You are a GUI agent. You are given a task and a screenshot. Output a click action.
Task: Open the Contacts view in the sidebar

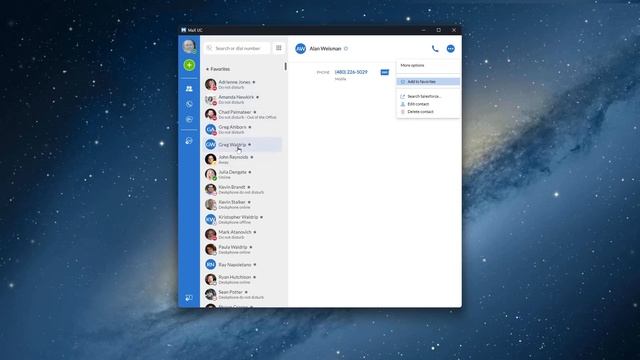click(189, 89)
